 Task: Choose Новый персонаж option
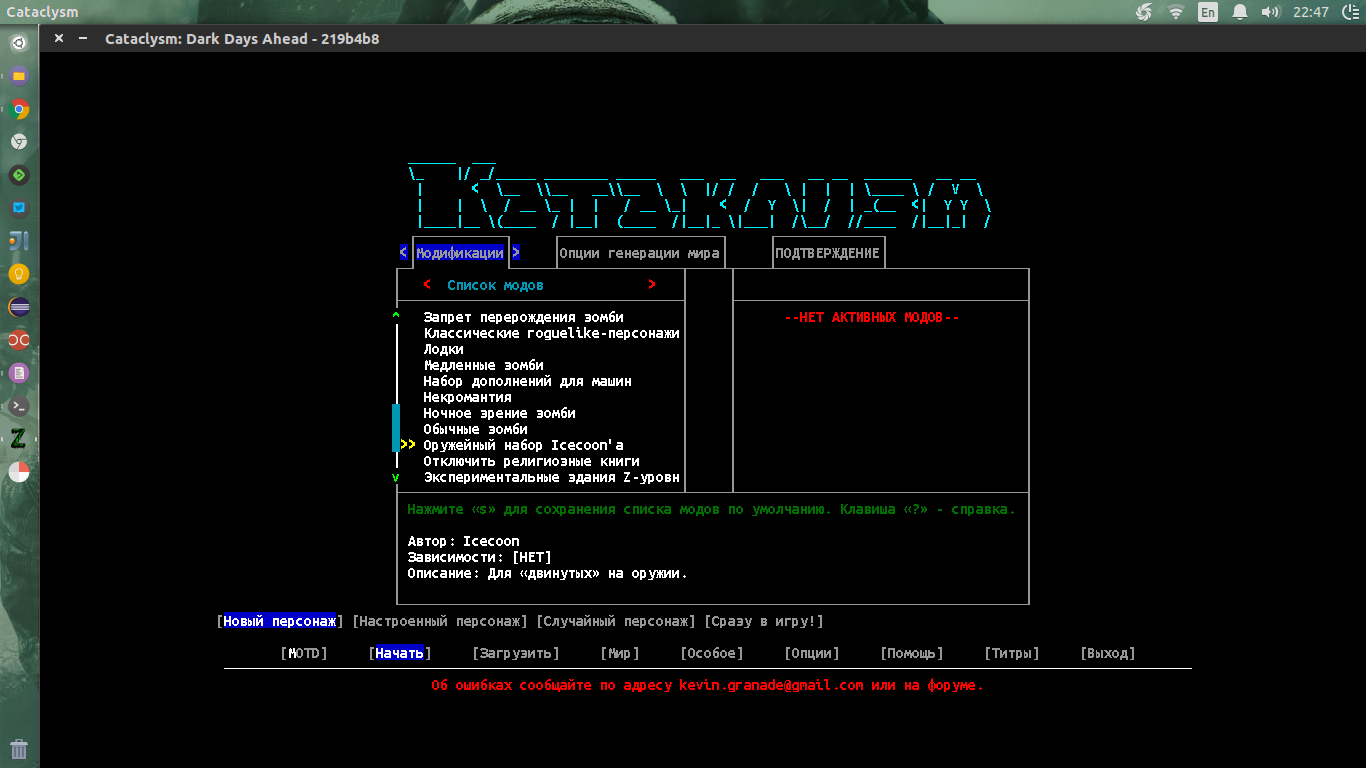(x=280, y=621)
